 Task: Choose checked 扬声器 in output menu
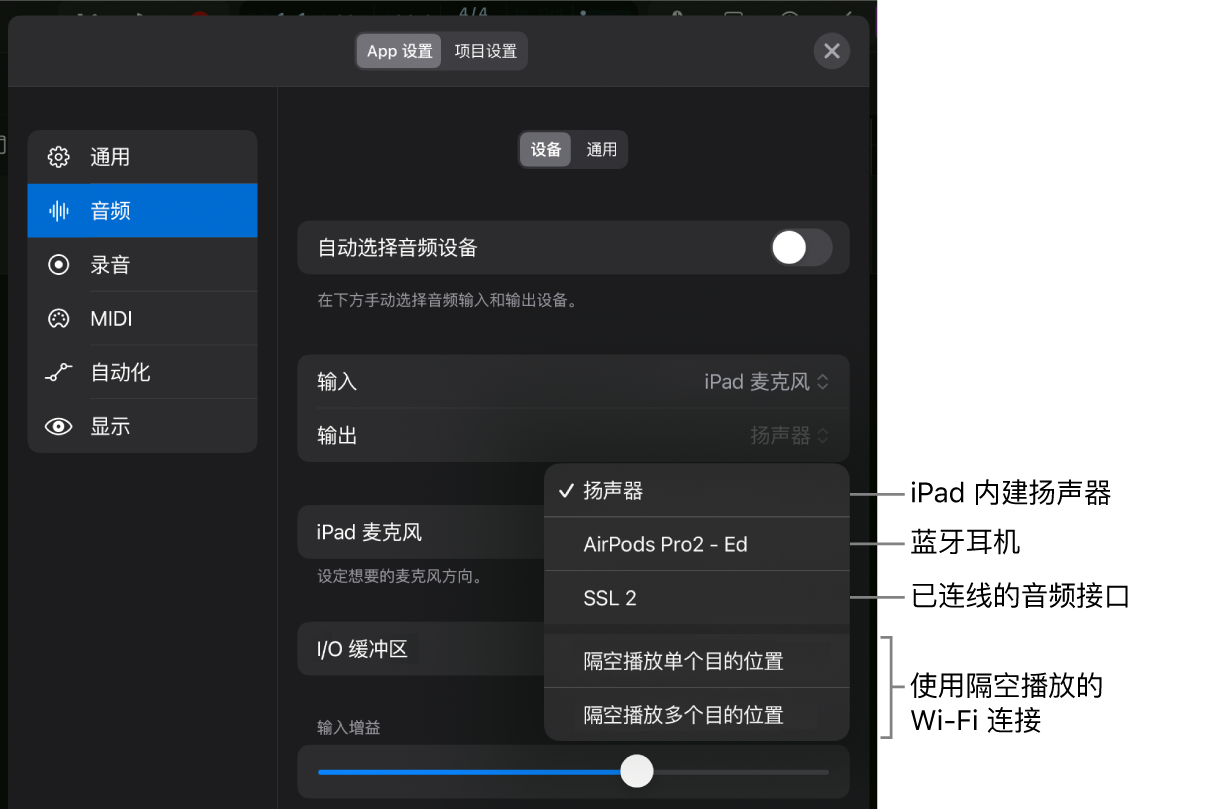696,490
